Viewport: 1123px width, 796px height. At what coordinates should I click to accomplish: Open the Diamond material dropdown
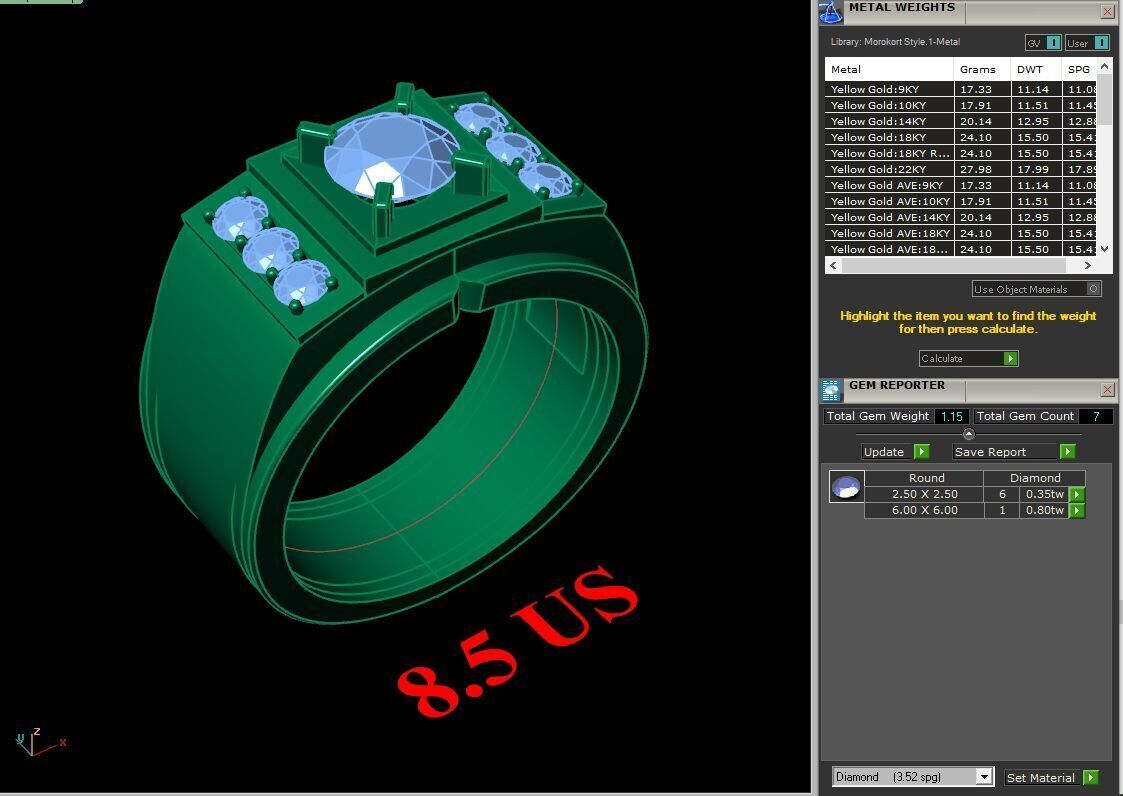pyautogui.click(x=984, y=777)
